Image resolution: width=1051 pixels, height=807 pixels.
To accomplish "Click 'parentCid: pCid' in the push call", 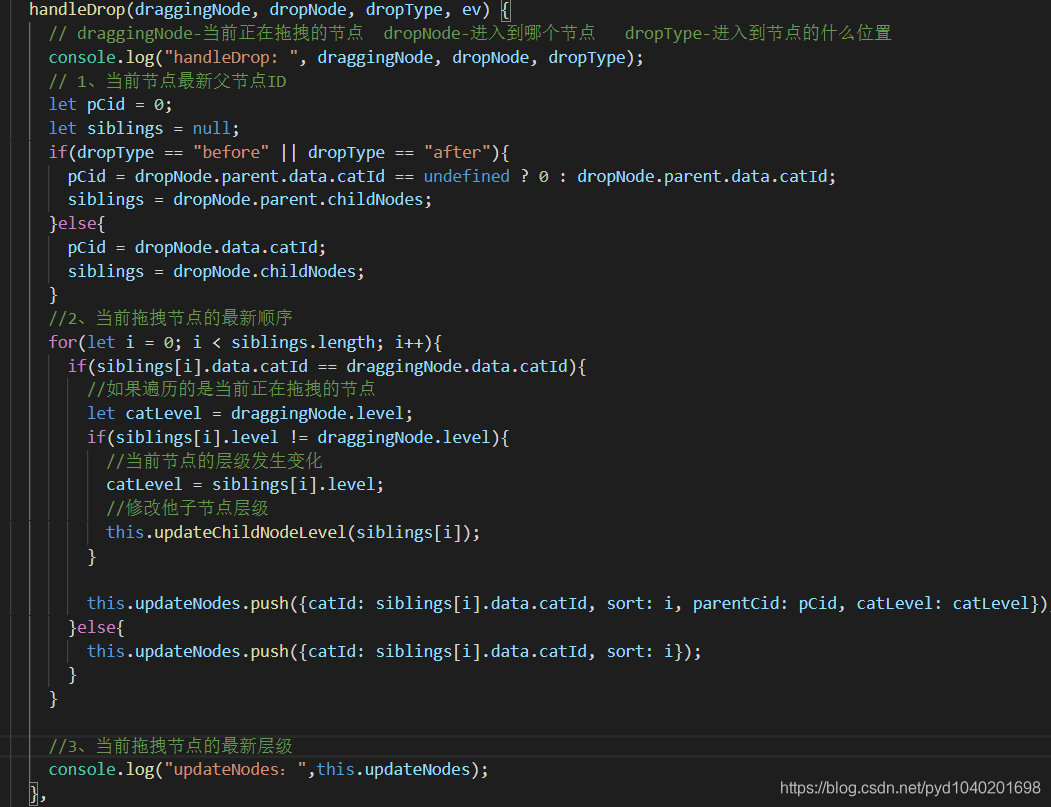I will [765, 604].
